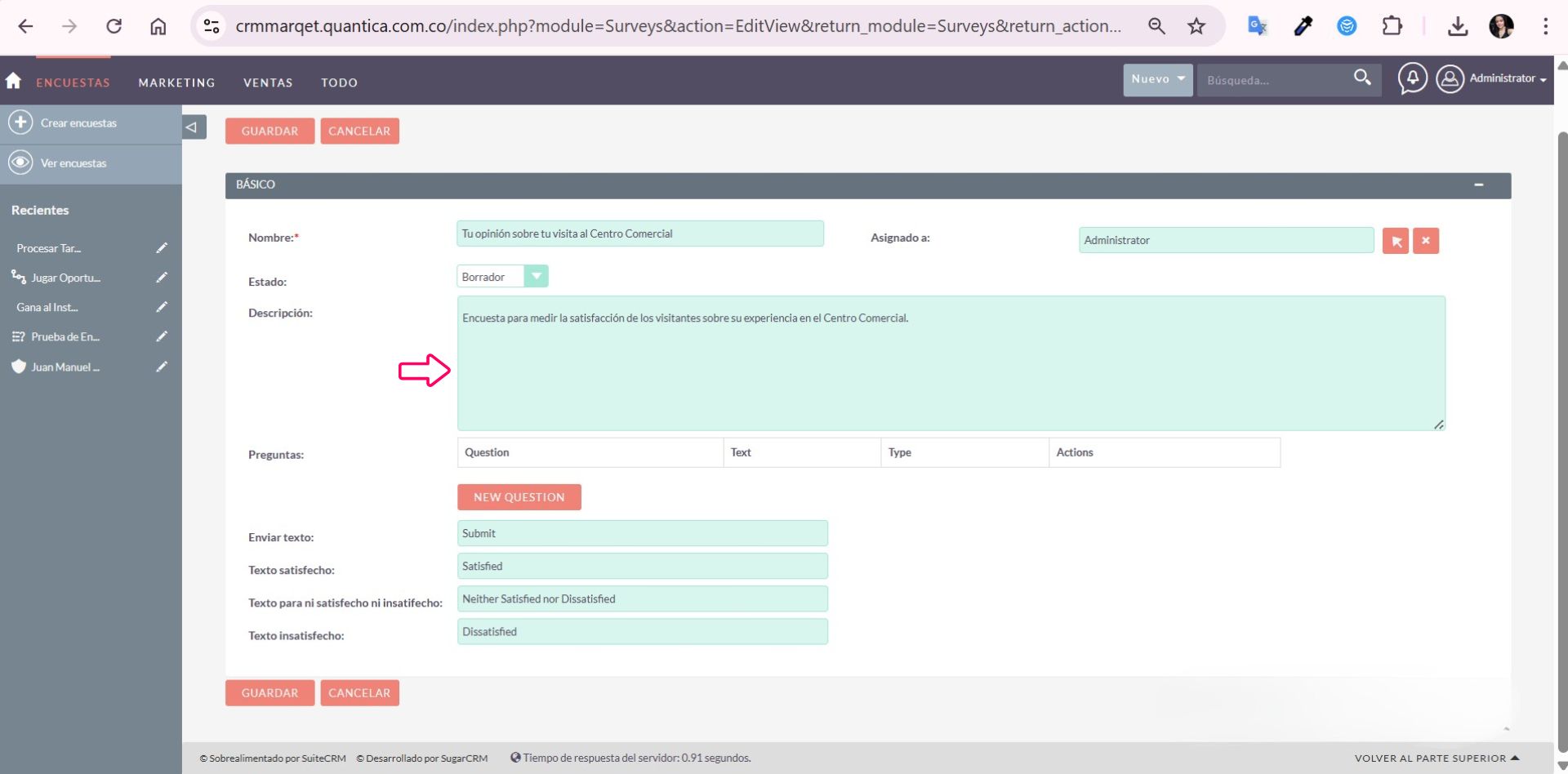Bookmark page with star icon

[x=1196, y=26]
